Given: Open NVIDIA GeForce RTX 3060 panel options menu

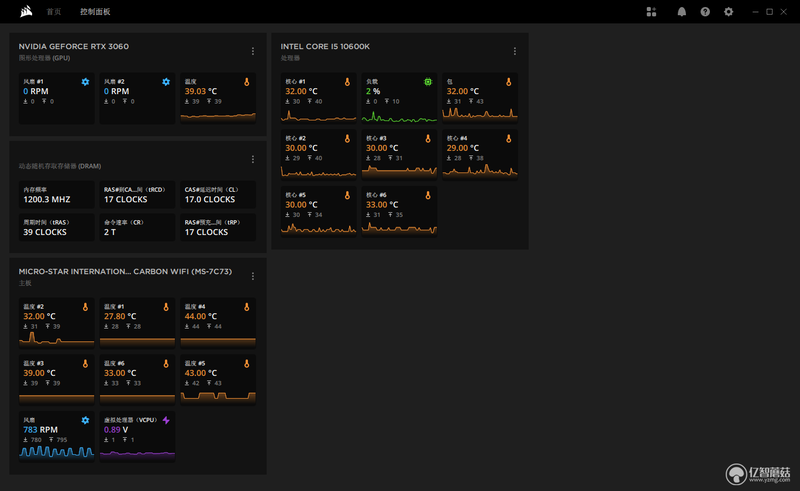Looking at the screenshot, I should (x=253, y=51).
